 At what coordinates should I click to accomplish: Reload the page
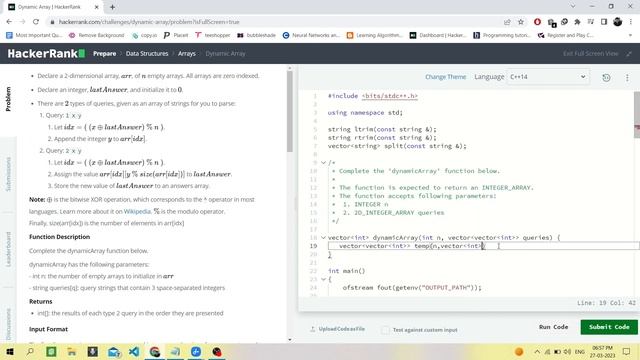tap(36, 22)
